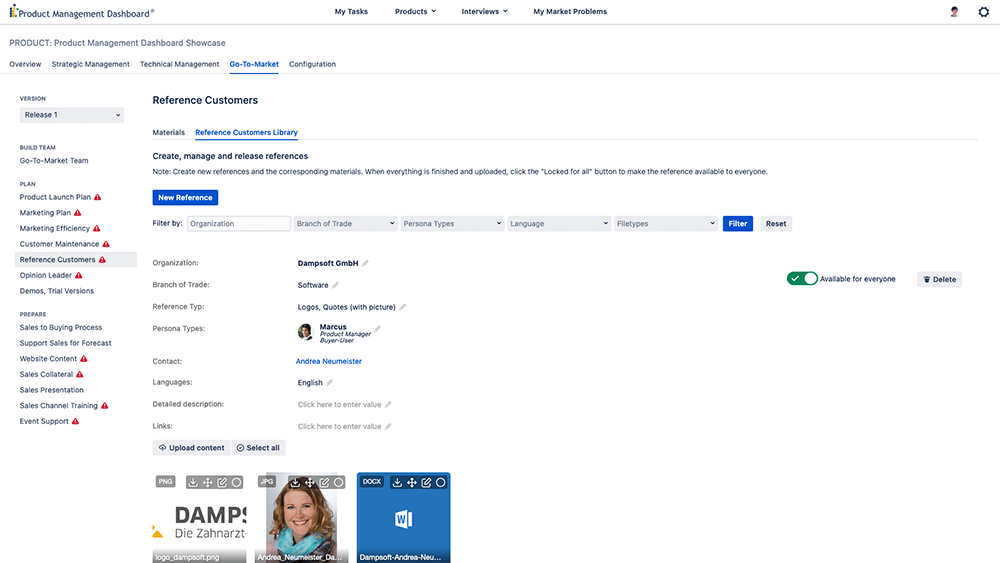The height and width of the screenshot is (563, 1000).
Task: Open Go-To-Market Team in the sidebar
Action: pyautogui.click(x=54, y=161)
